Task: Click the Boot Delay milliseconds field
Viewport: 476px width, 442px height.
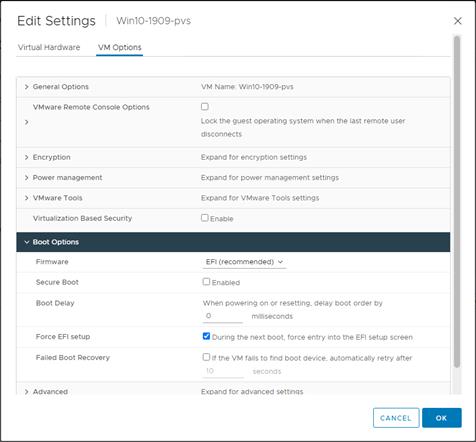Action: tap(223, 316)
